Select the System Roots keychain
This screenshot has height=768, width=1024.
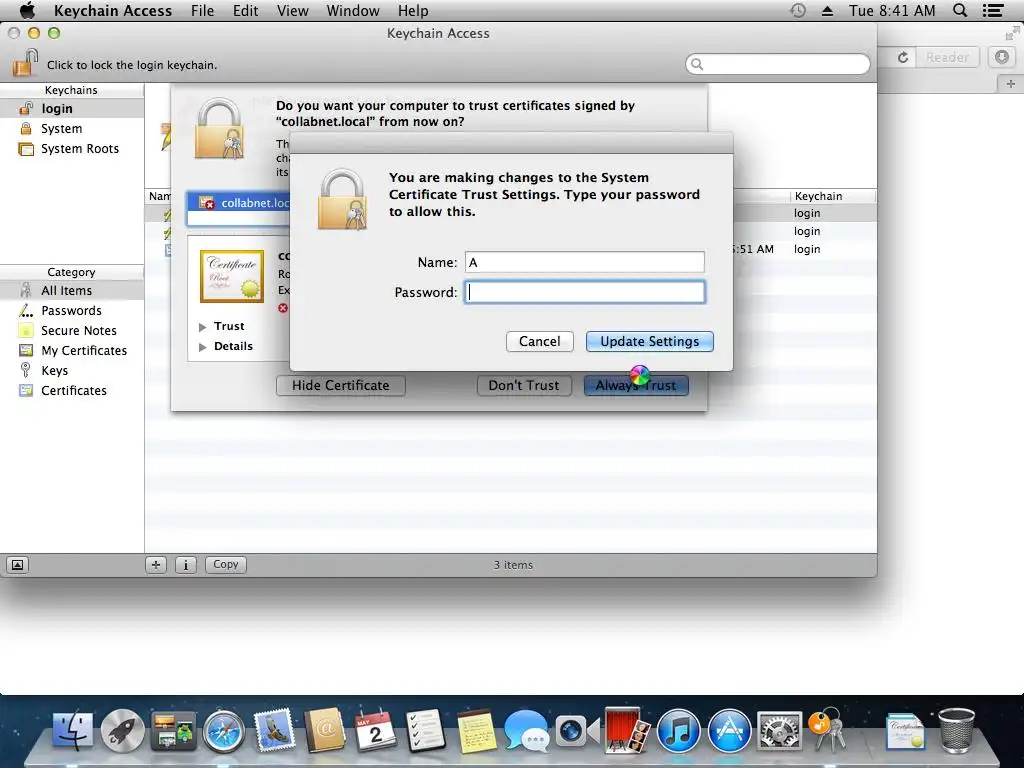72,149
